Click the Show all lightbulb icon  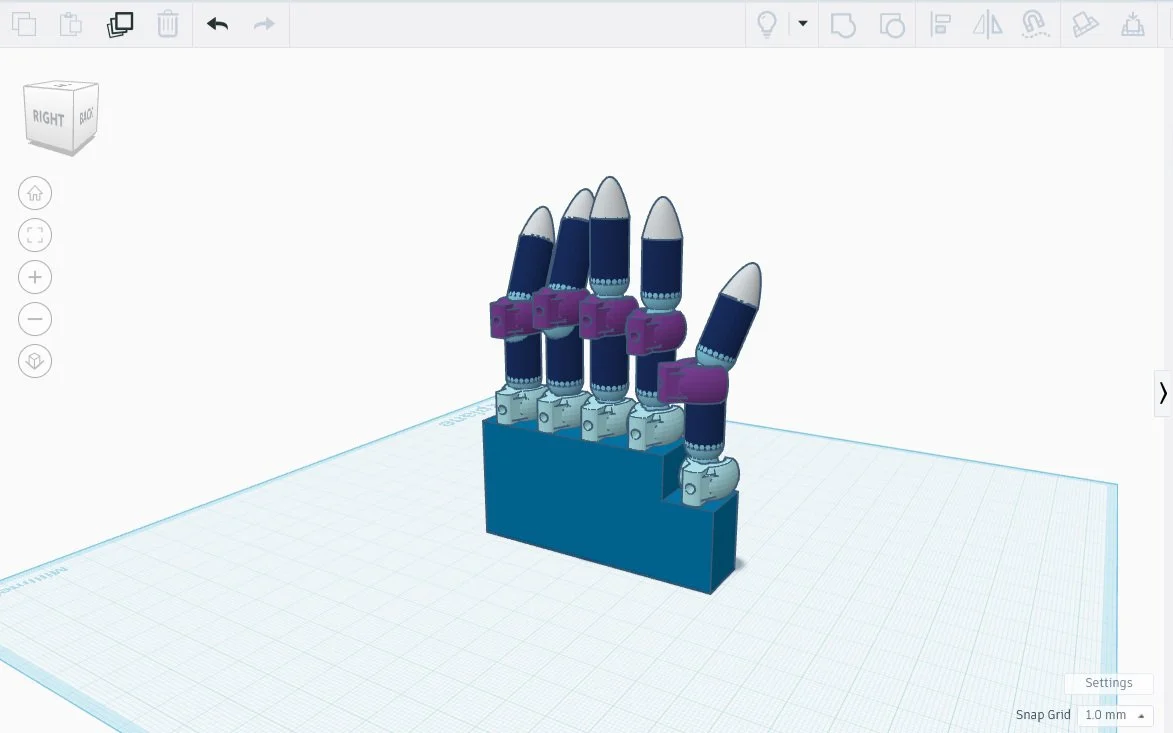(767, 24)
